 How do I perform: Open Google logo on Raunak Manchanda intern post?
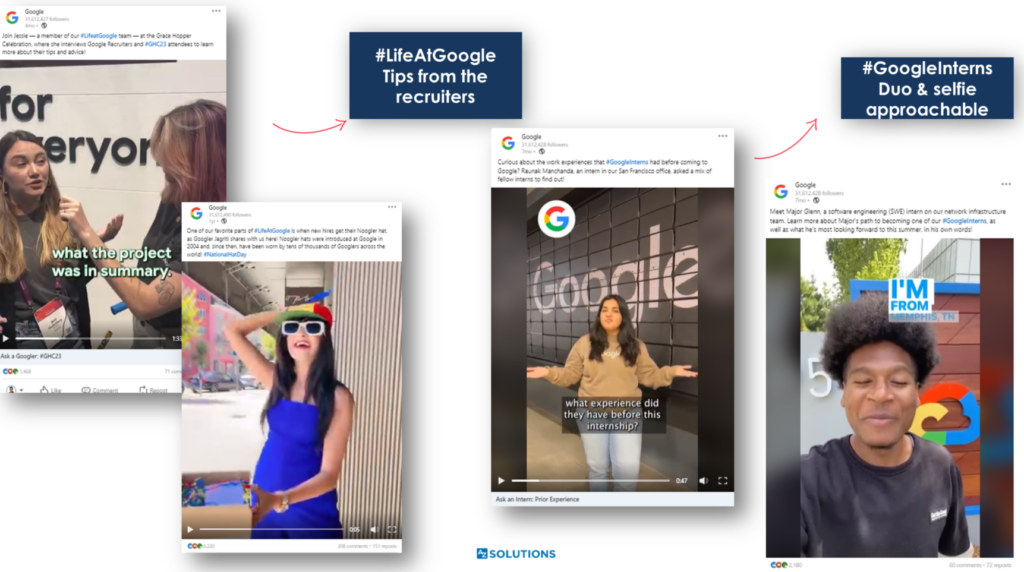coord(508,143)
